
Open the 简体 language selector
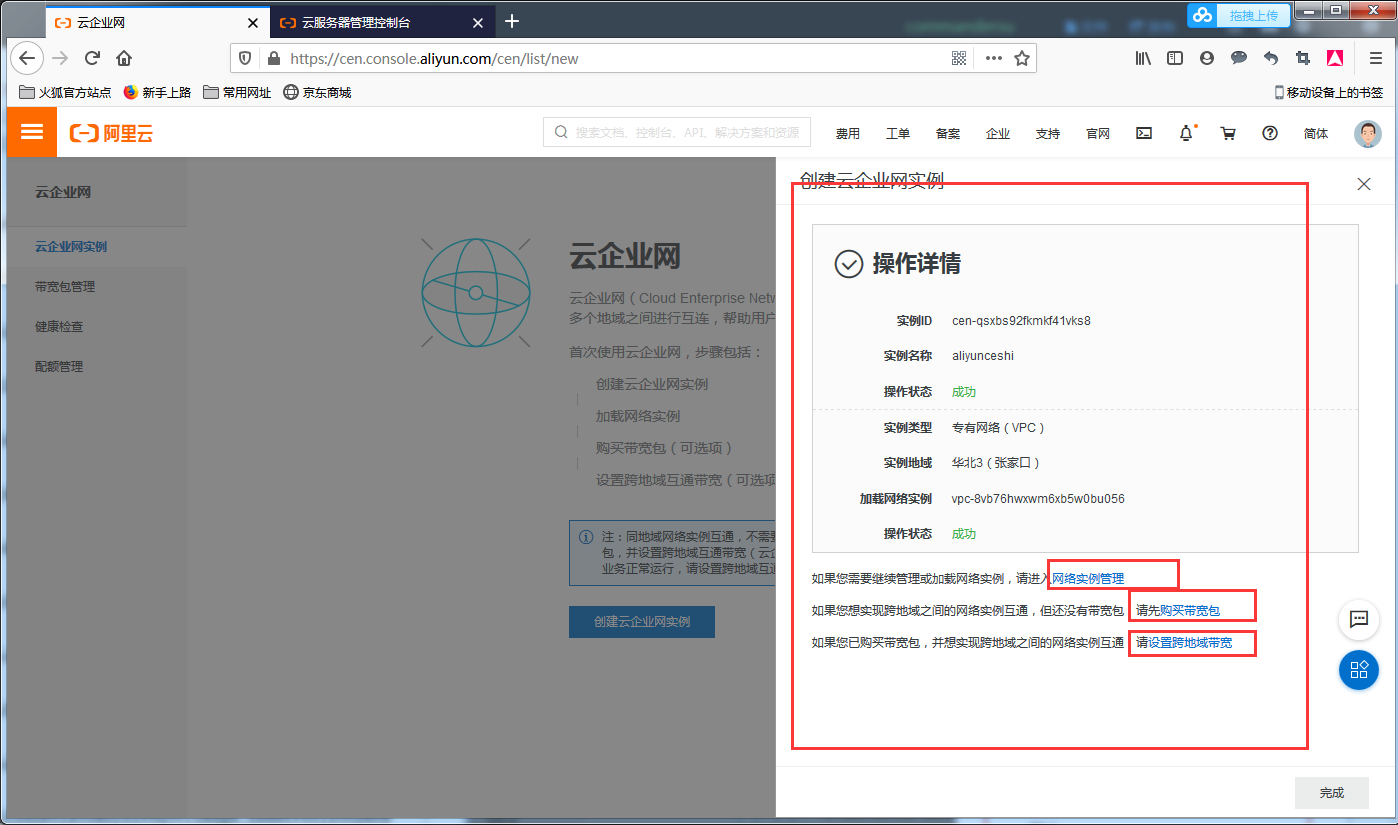click(x=1315, y=132)
